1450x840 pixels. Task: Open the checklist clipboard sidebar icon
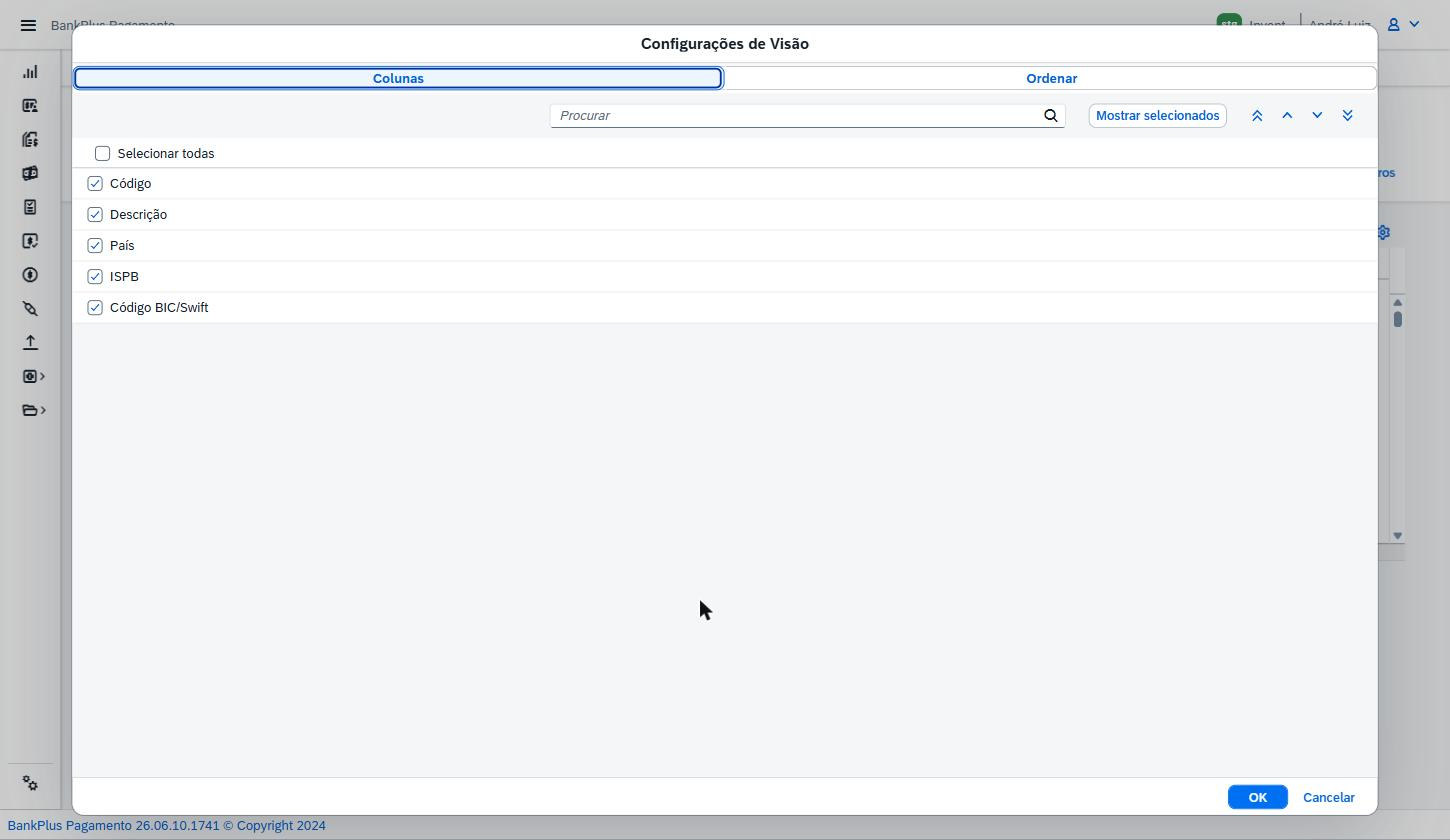(30, 207)
